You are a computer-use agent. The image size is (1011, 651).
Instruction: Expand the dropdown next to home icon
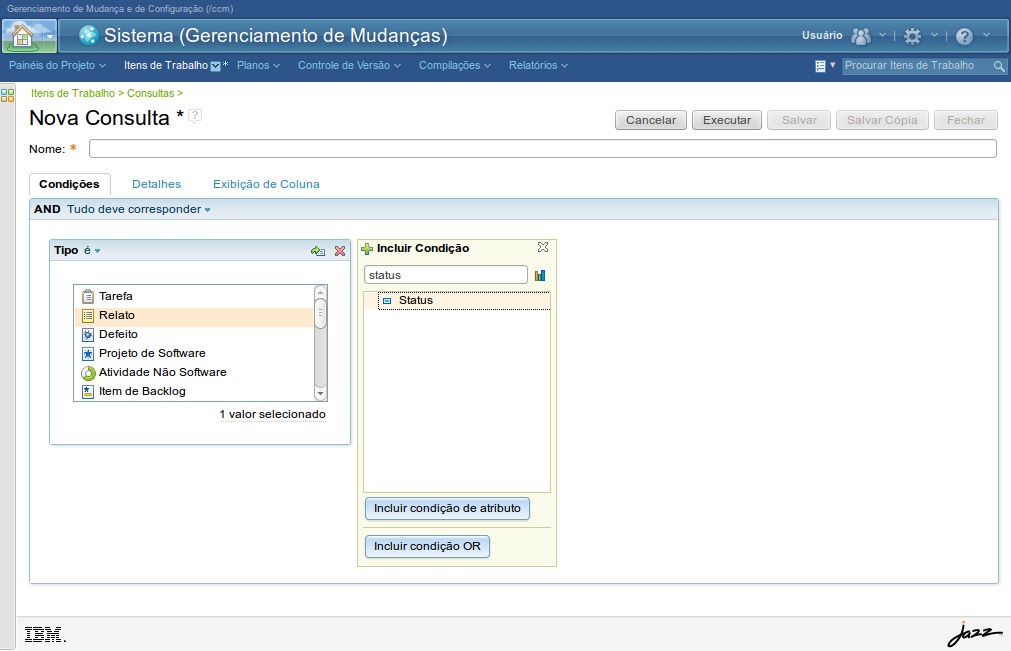pyautogui.click(x=50, y=37)
